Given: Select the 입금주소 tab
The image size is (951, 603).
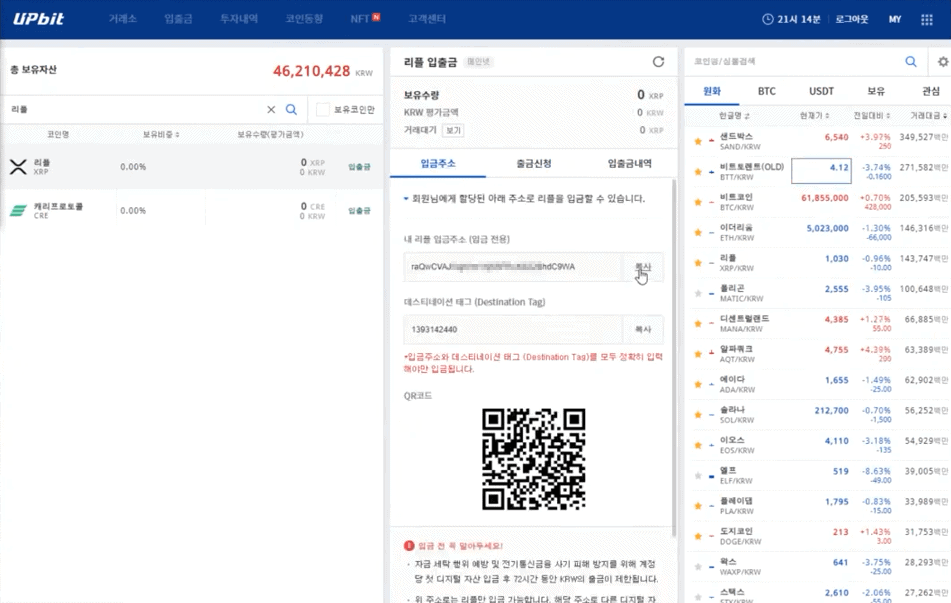Looking at the screenshot, I should (x=438, y=163).
